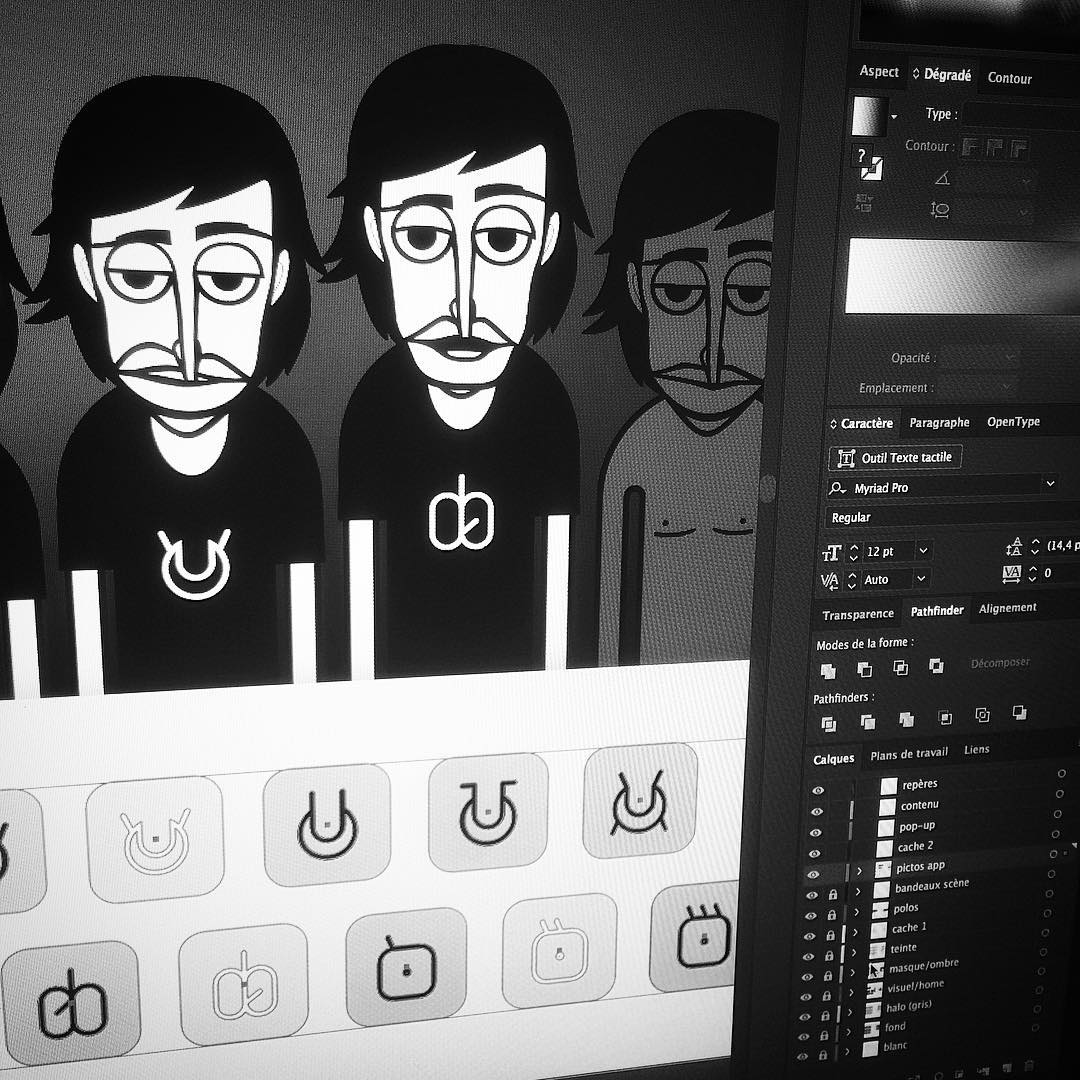1080x1080 pixels.
Task: Click the Soustraction shape mode icon
Action: tap(864, 668)
